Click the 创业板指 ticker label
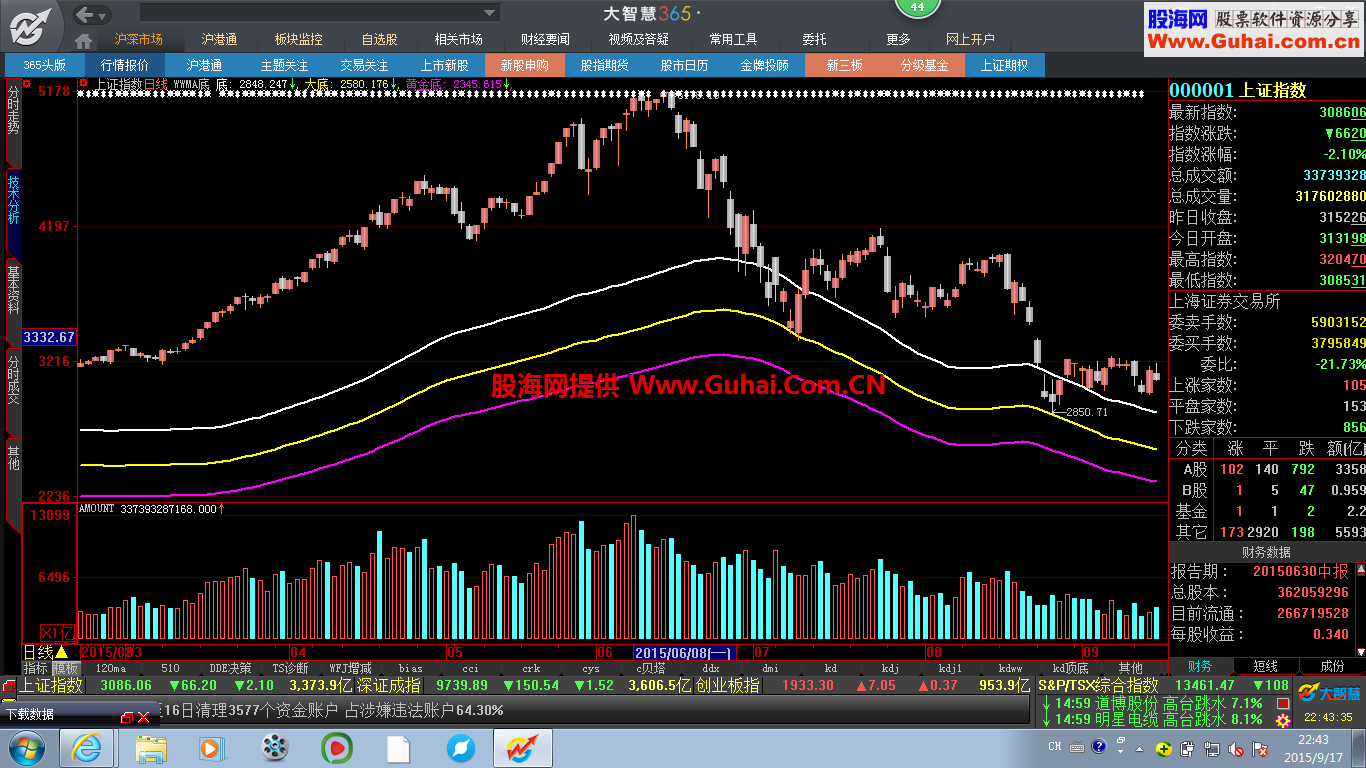Screen dimensions: 1366x768 728,685
